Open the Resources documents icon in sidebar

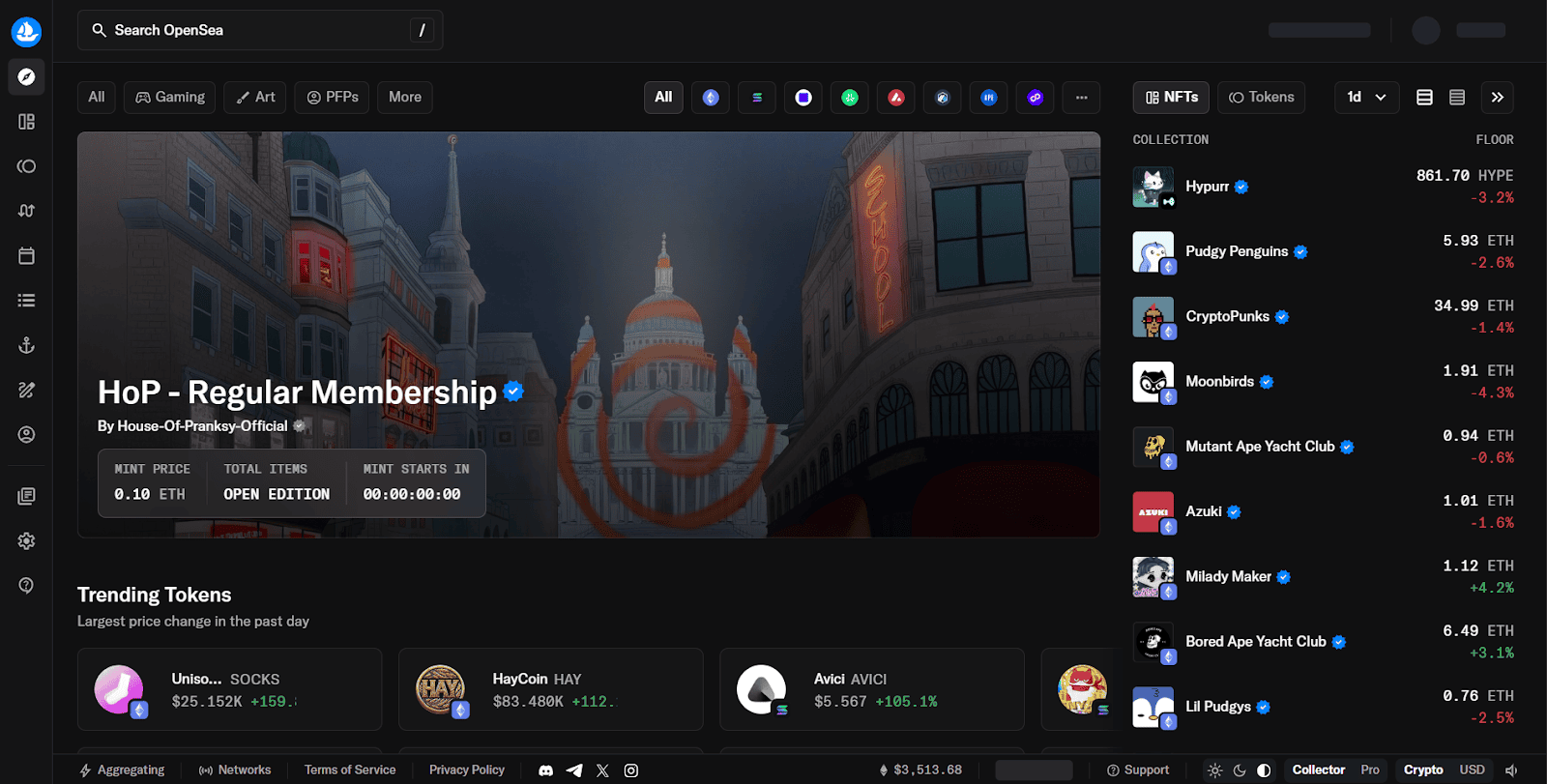26,496
